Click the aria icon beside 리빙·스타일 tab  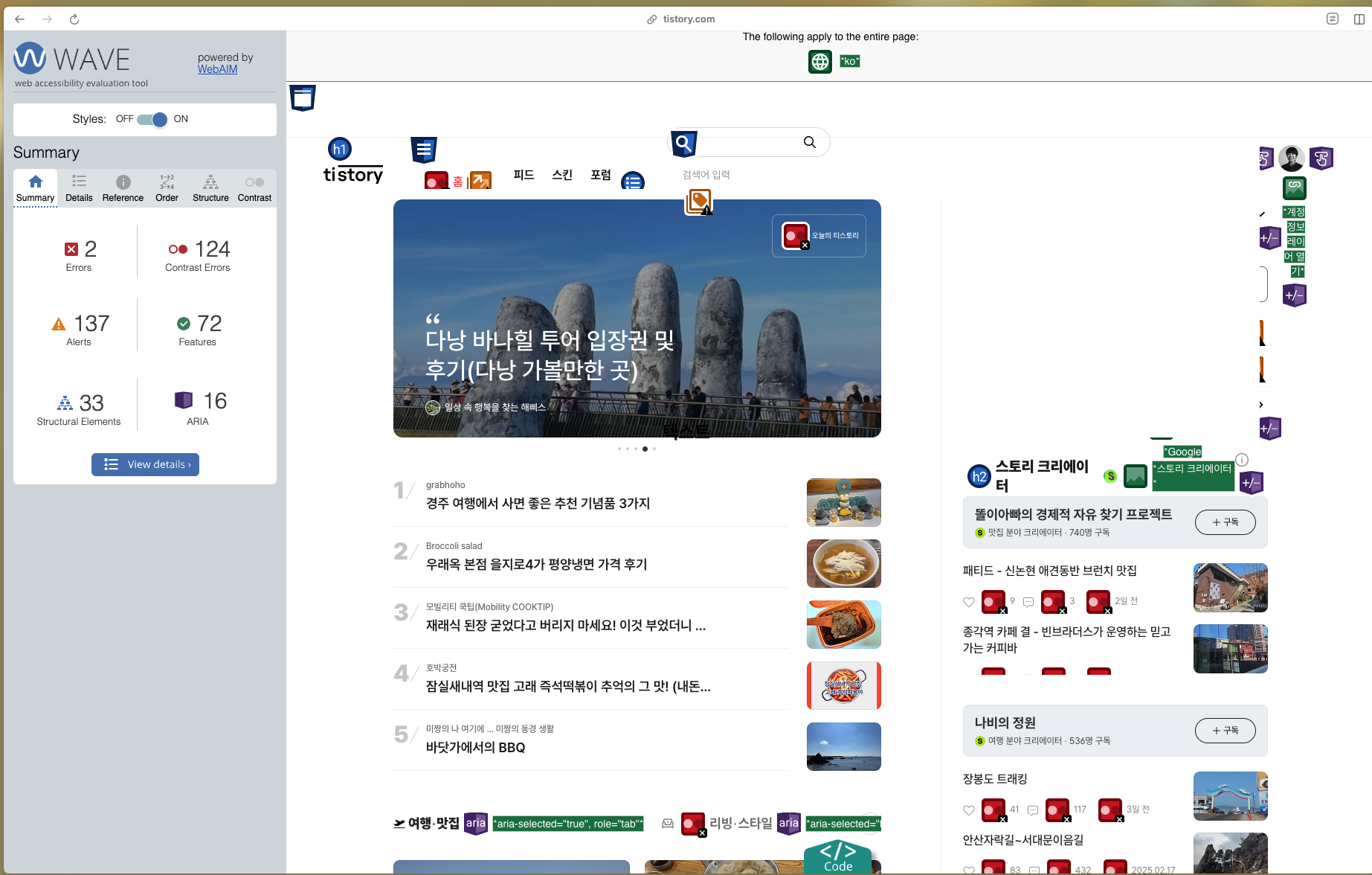click(789, 823)
